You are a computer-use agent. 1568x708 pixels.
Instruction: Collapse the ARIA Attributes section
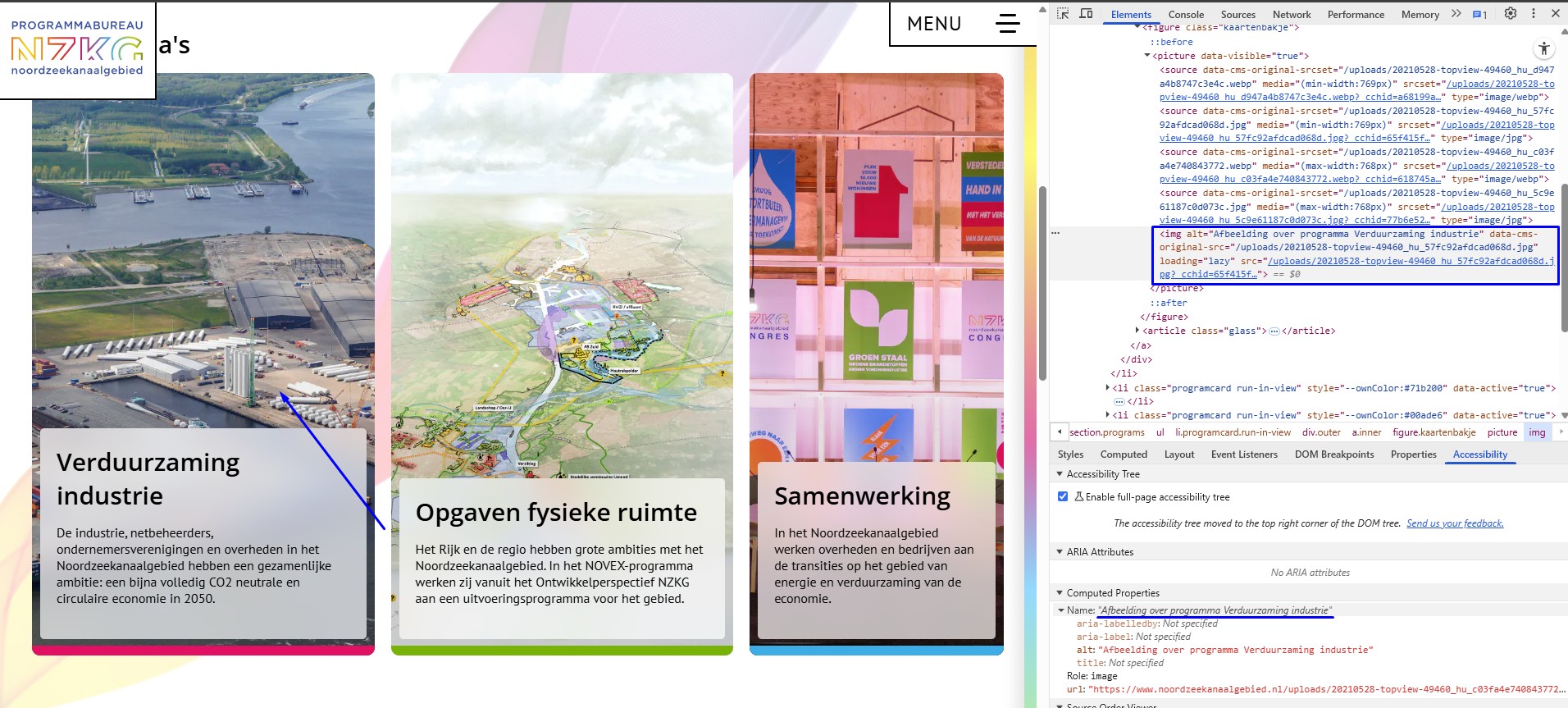1060,552
